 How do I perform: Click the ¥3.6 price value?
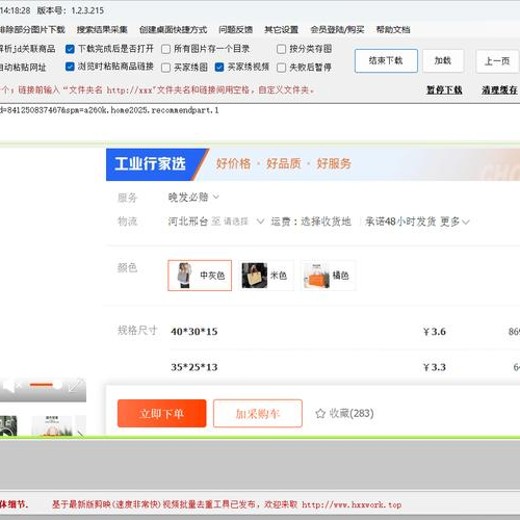(434, 332)
